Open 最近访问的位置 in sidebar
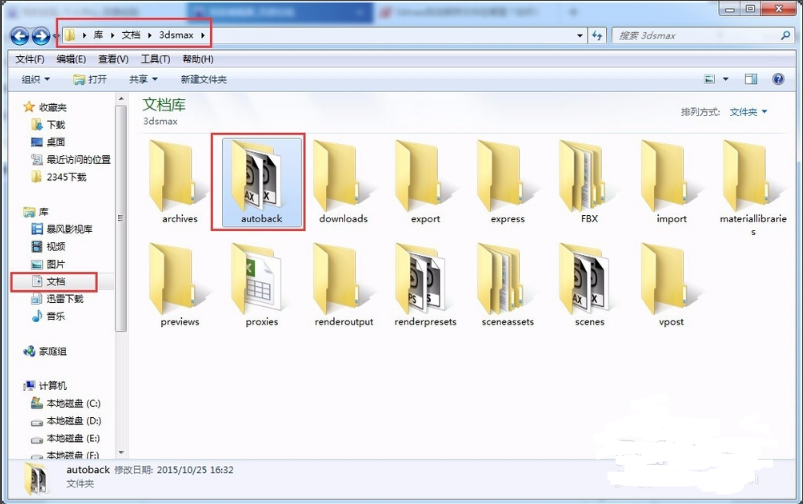The width and height of the screenshot is (803, 504). (71, 159)
